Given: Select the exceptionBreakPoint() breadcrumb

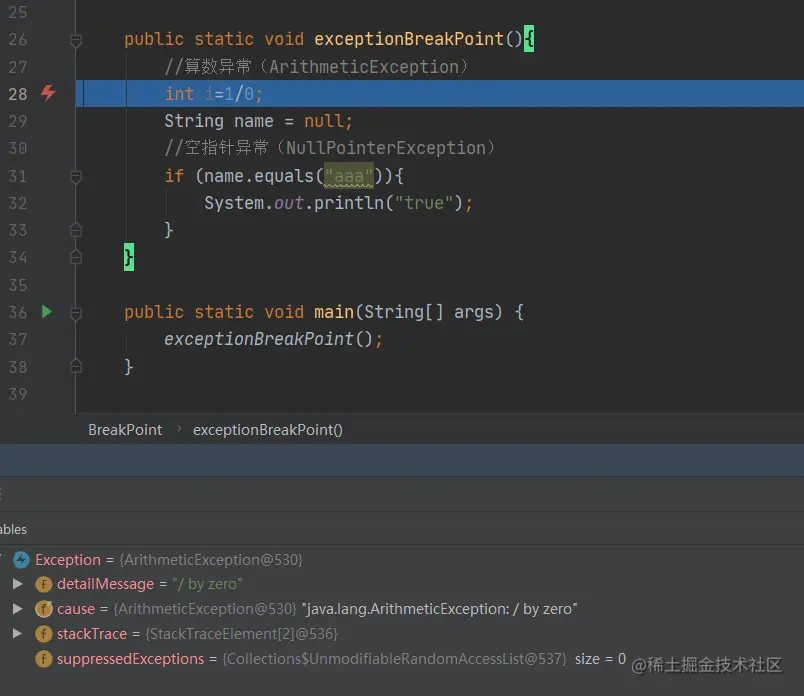Looking at the screenshot, I should (x=268, y=430).
